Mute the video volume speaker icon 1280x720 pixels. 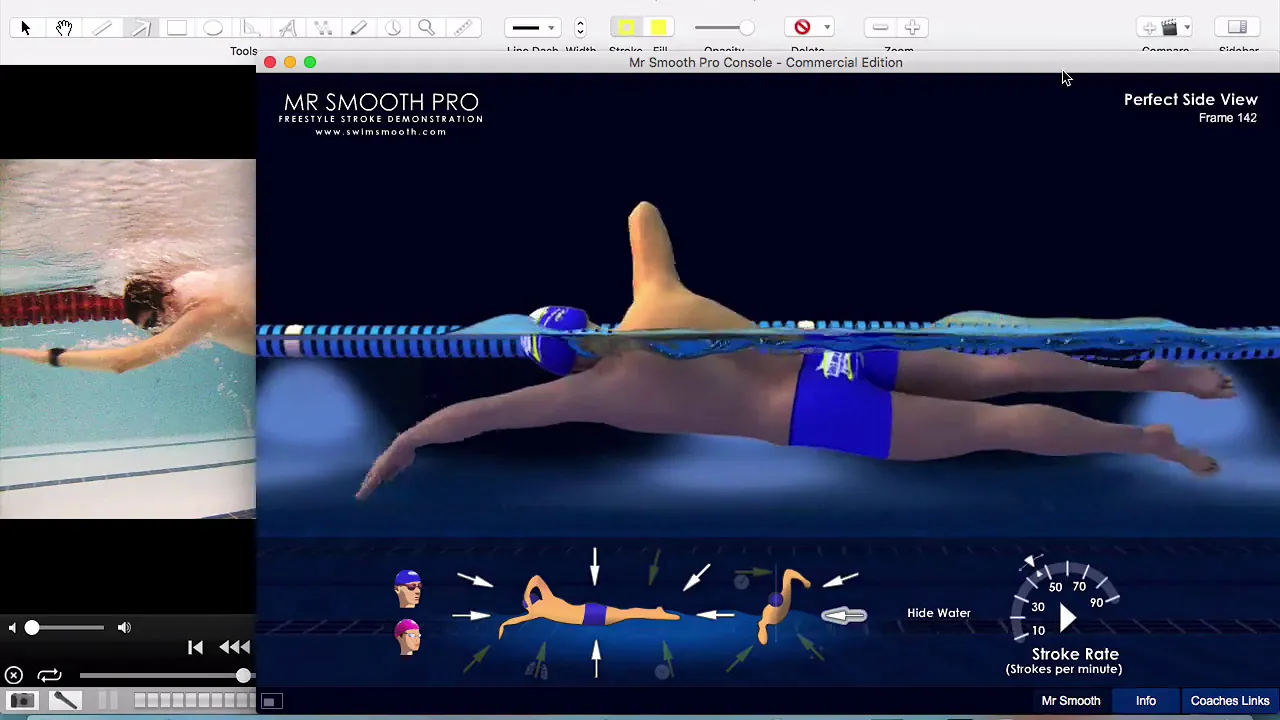(12, 628)
